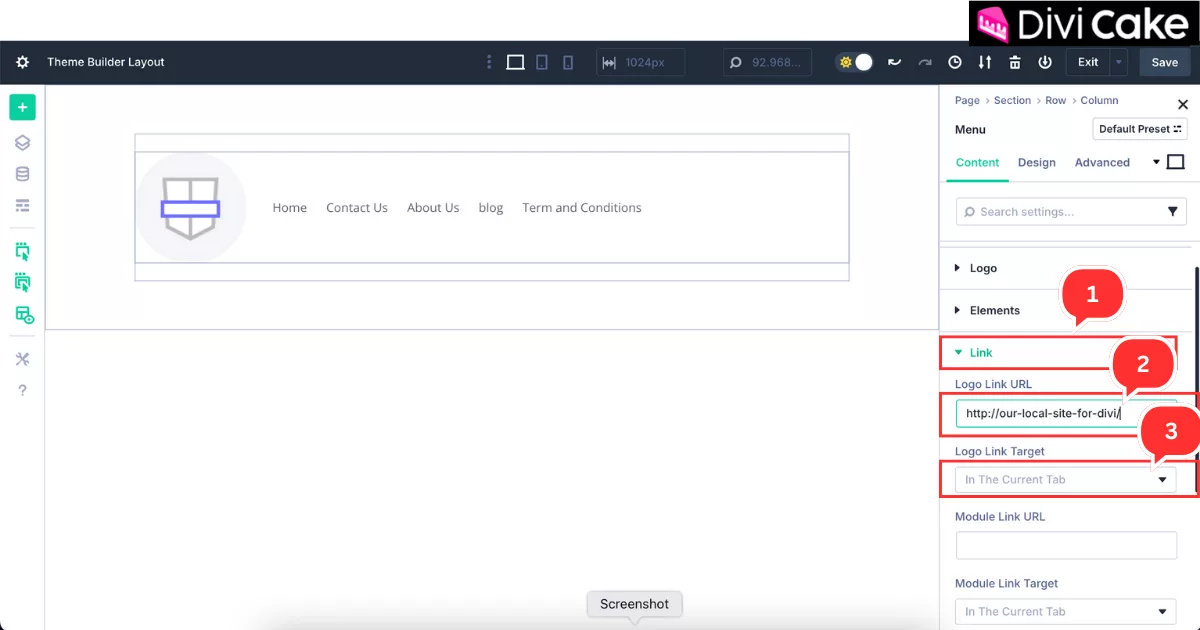
Task: Open the Layers view in the left sidebar
Action: pyautogui.click(x=22, y=143)
